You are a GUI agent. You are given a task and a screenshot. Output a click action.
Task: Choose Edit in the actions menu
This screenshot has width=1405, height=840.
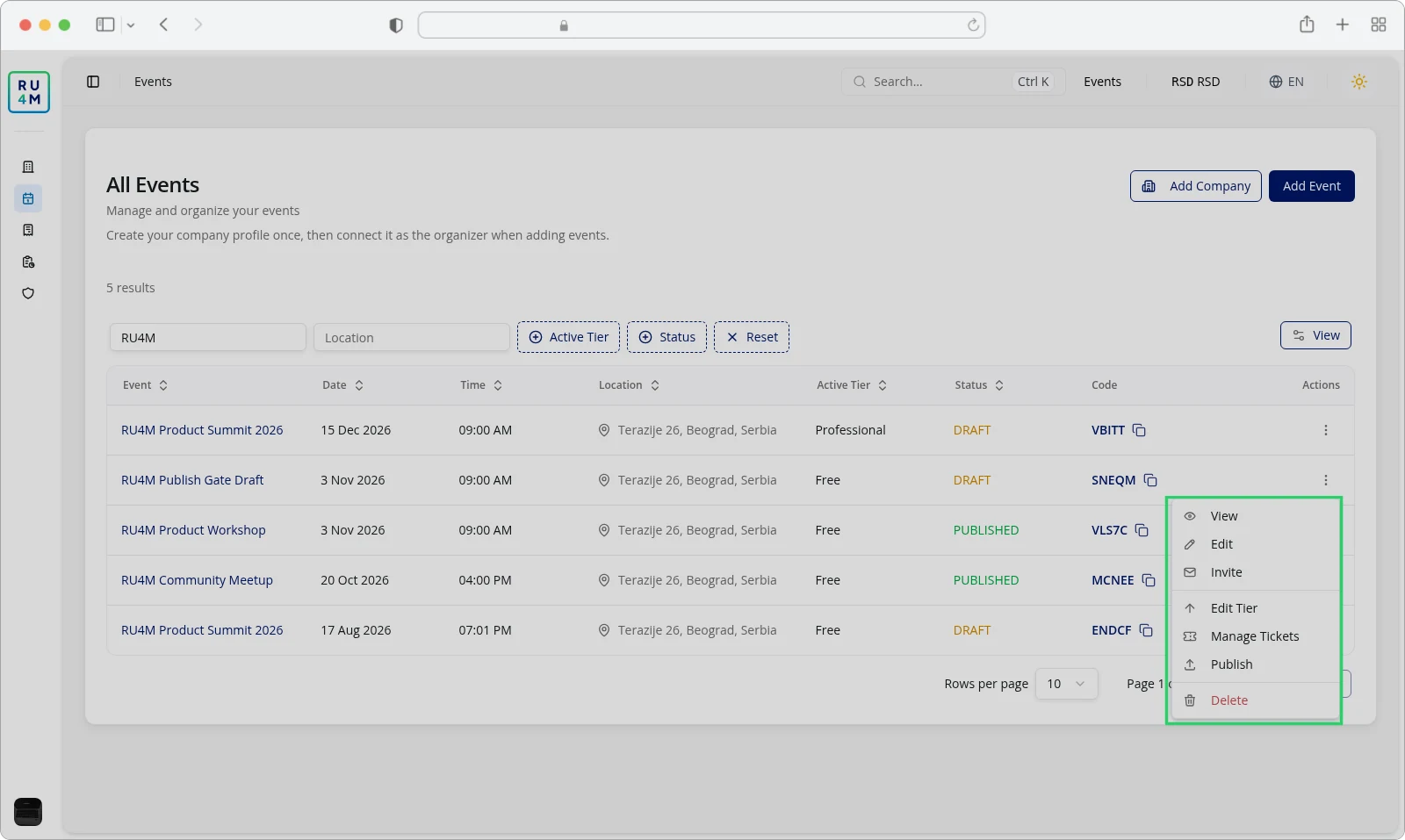1254,544
